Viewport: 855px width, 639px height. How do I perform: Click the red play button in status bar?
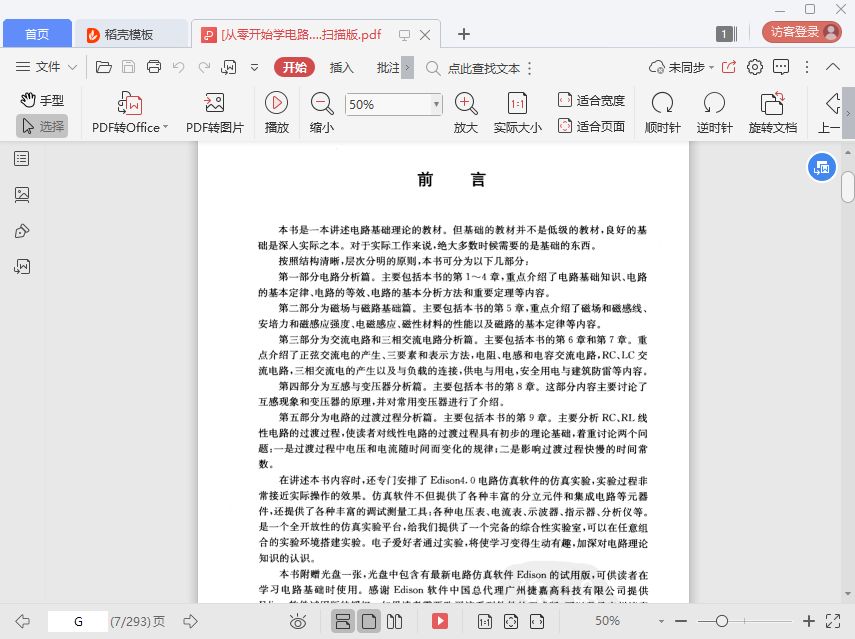439,621
